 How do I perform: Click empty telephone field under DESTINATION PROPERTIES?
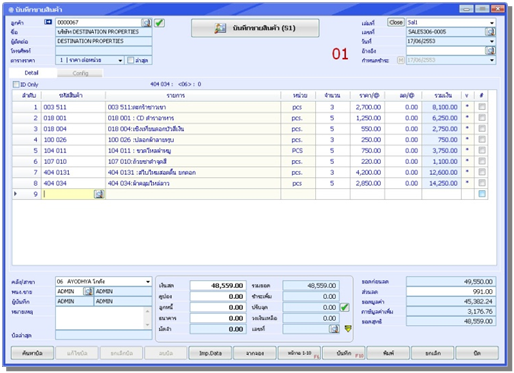pos(104,51)
